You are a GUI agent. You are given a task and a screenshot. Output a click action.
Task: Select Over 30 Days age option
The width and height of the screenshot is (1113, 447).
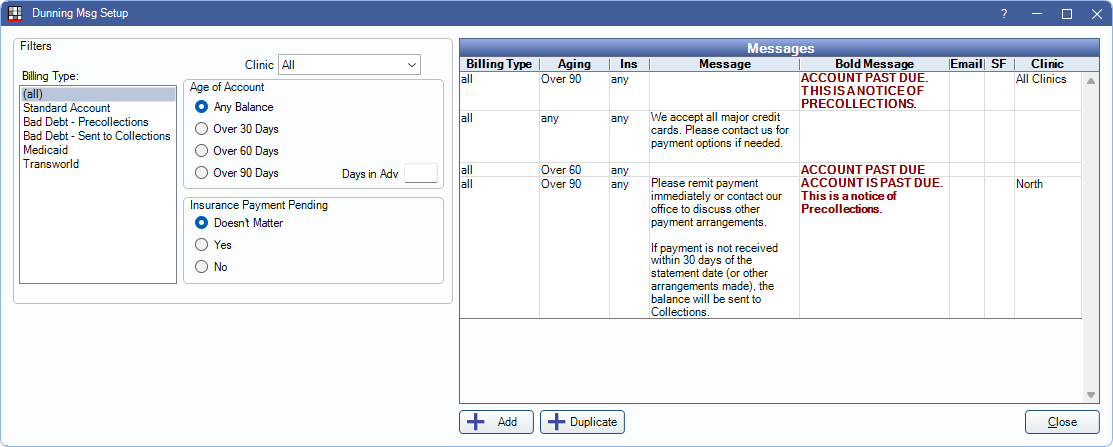[x=202, y=129]
